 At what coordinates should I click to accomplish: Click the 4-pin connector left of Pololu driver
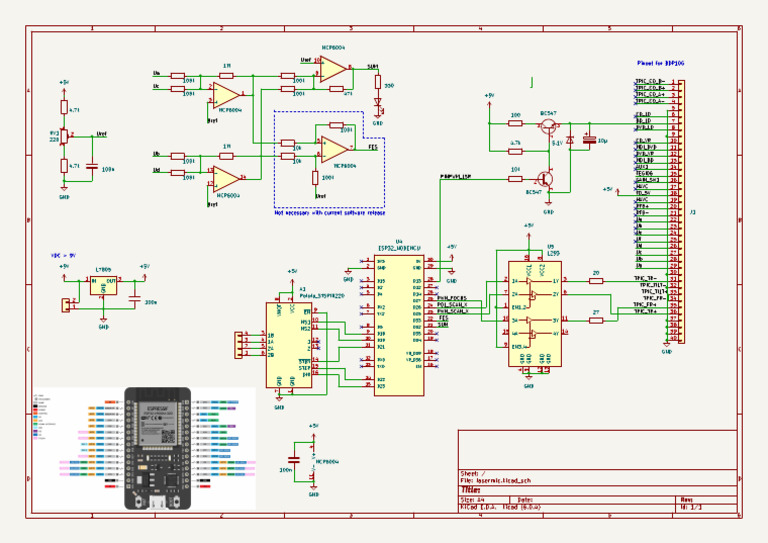(x=239, y=345)
